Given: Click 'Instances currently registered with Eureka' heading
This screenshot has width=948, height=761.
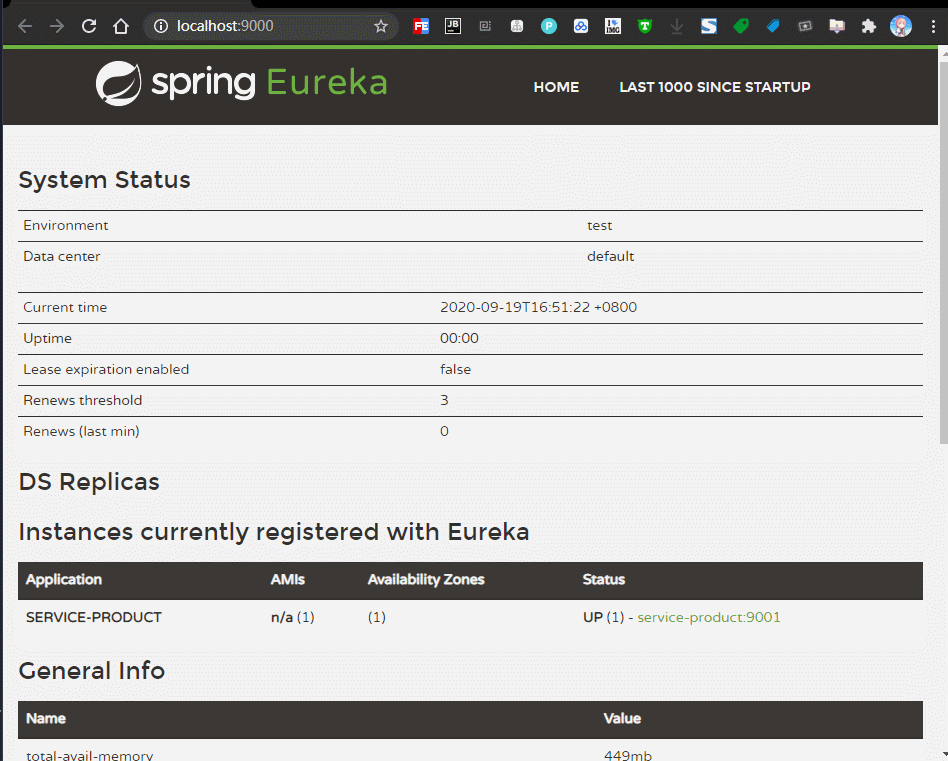Looking at the screenshot, I should click(274, 533).
